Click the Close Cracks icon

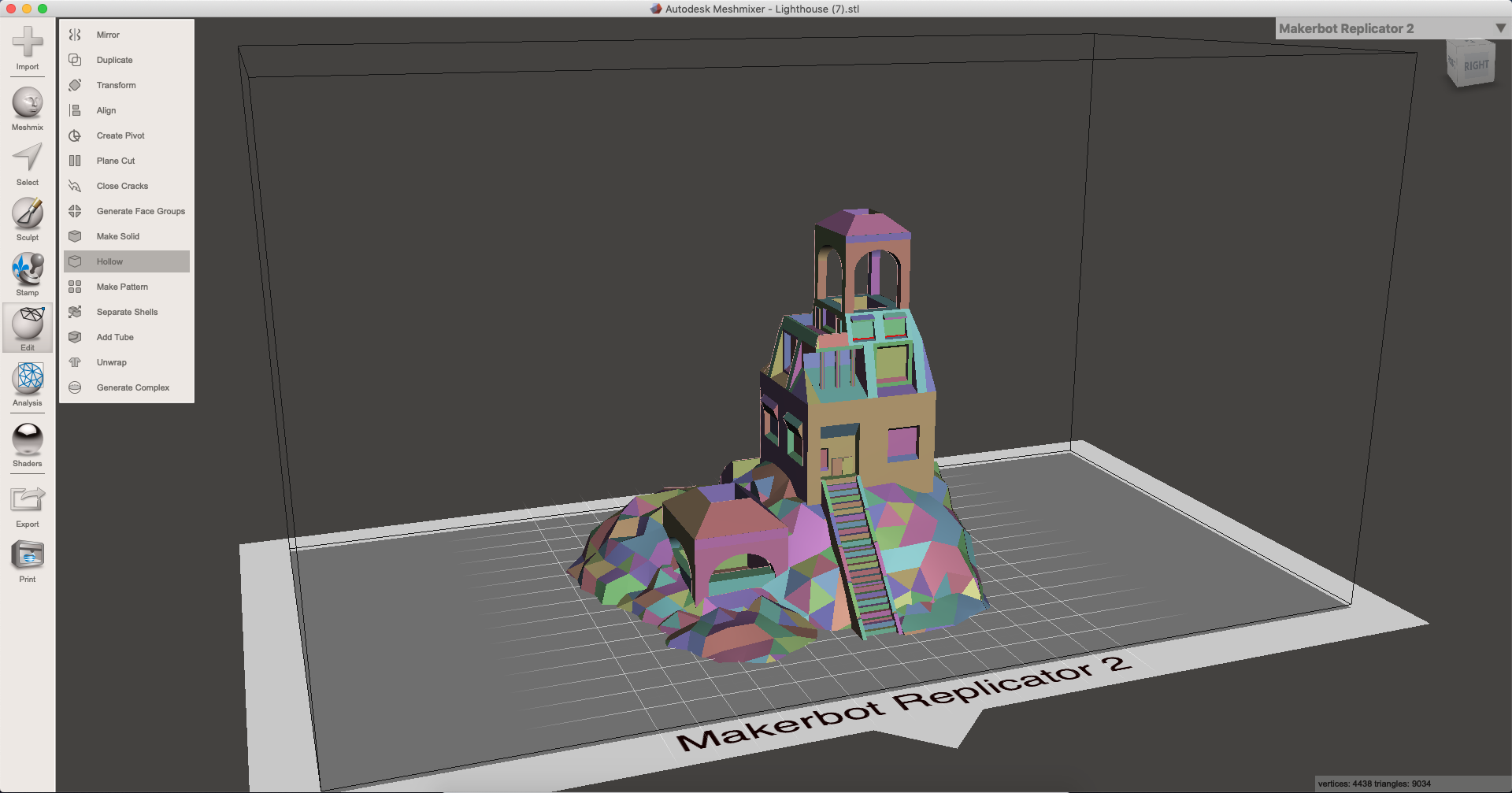(x=75, y=186)
